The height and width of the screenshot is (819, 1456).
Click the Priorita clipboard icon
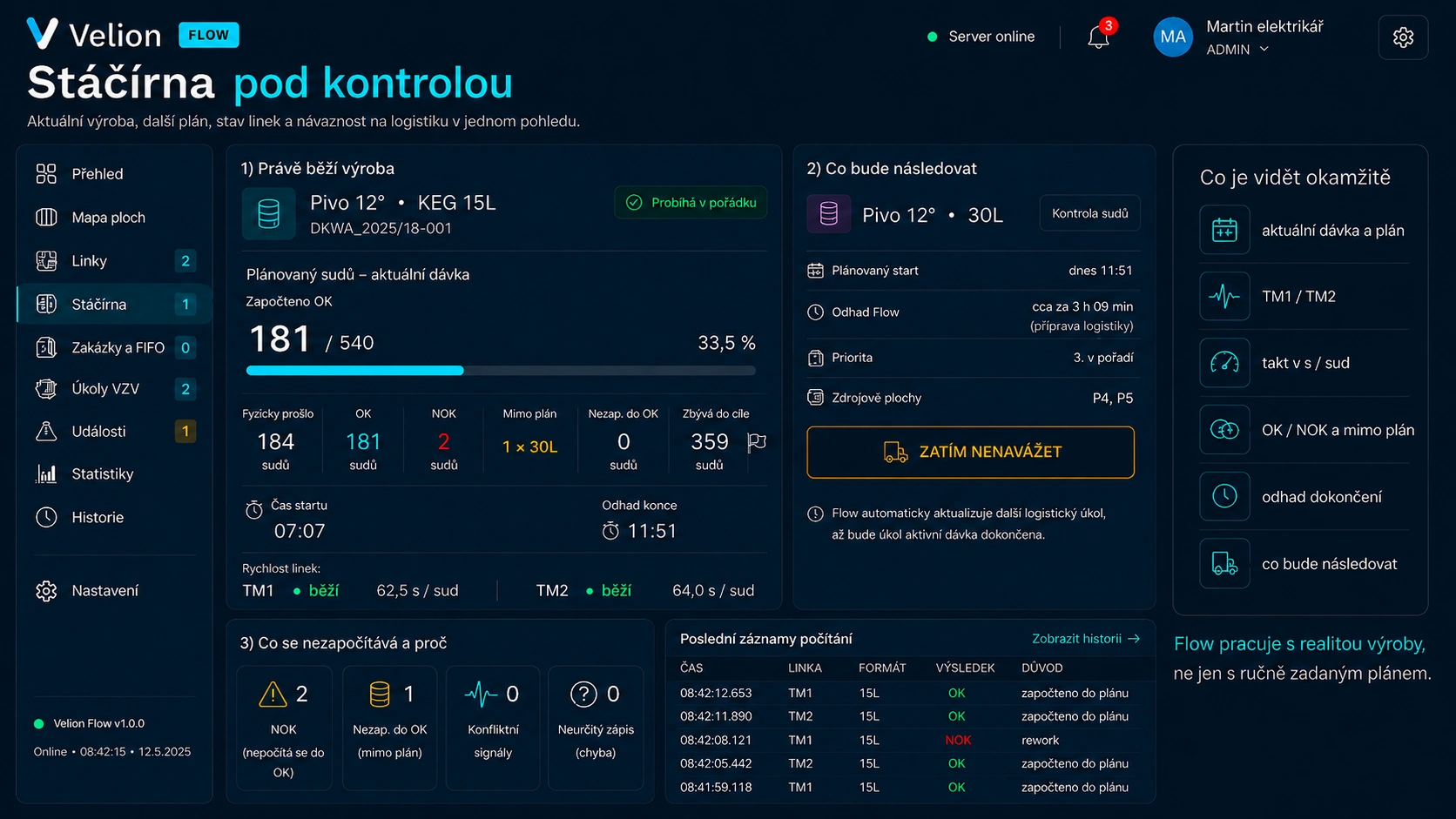[815, 358]
